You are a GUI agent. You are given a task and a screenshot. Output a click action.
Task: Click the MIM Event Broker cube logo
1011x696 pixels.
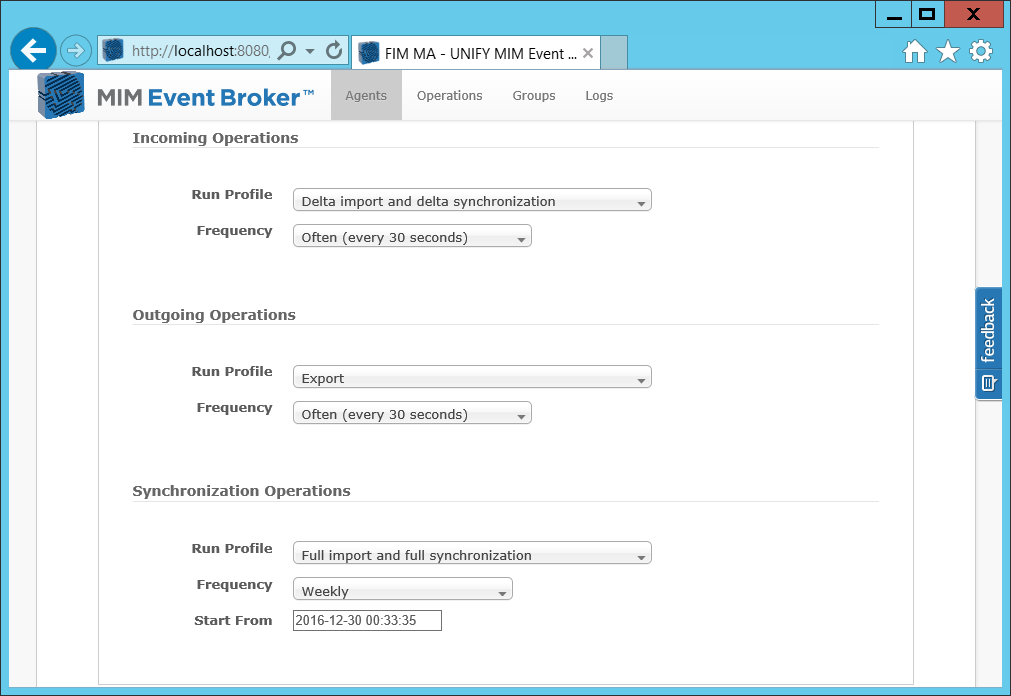pyautogui.click(x=61, y=95)
